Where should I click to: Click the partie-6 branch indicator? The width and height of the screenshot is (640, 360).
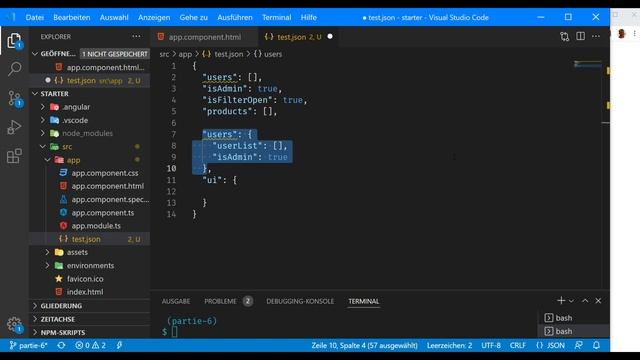(x=29, y=345)
